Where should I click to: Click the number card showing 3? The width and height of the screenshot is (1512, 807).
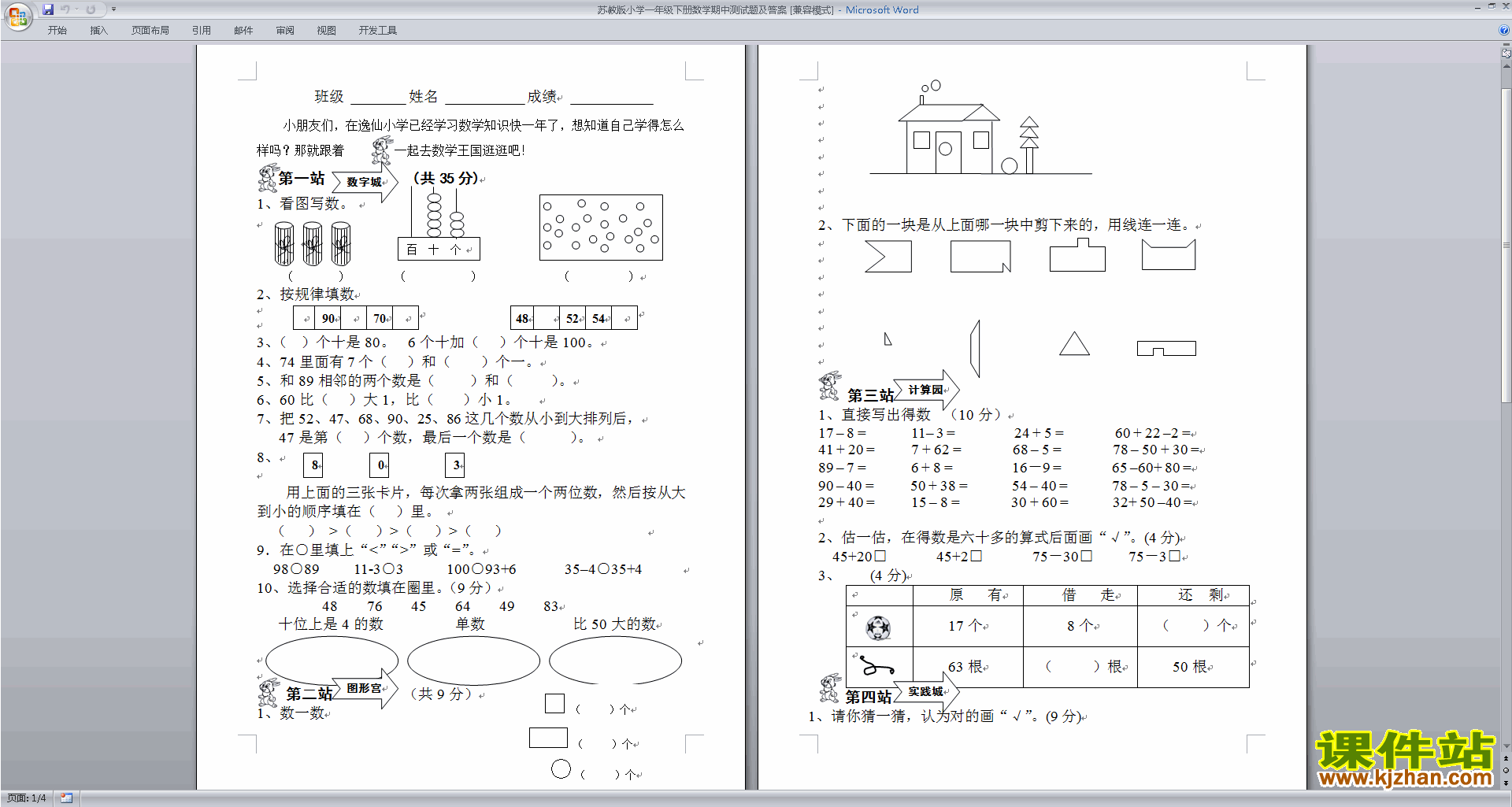click(x=455, y=465)
